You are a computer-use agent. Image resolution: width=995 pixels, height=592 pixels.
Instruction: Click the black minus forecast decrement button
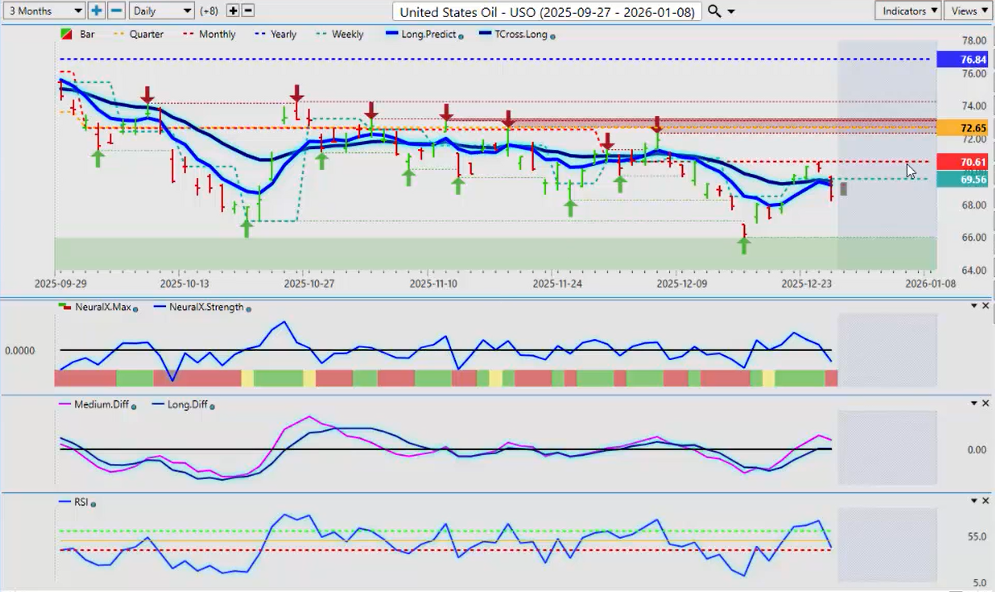tap(248, 10)
